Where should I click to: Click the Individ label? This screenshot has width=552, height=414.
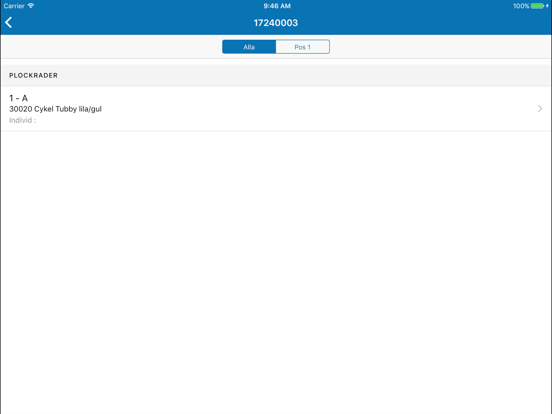23,120
